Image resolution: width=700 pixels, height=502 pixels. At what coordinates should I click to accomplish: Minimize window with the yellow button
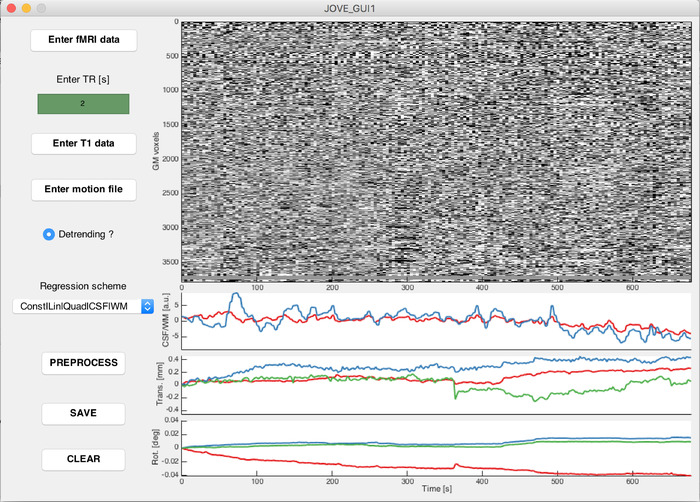26,8
